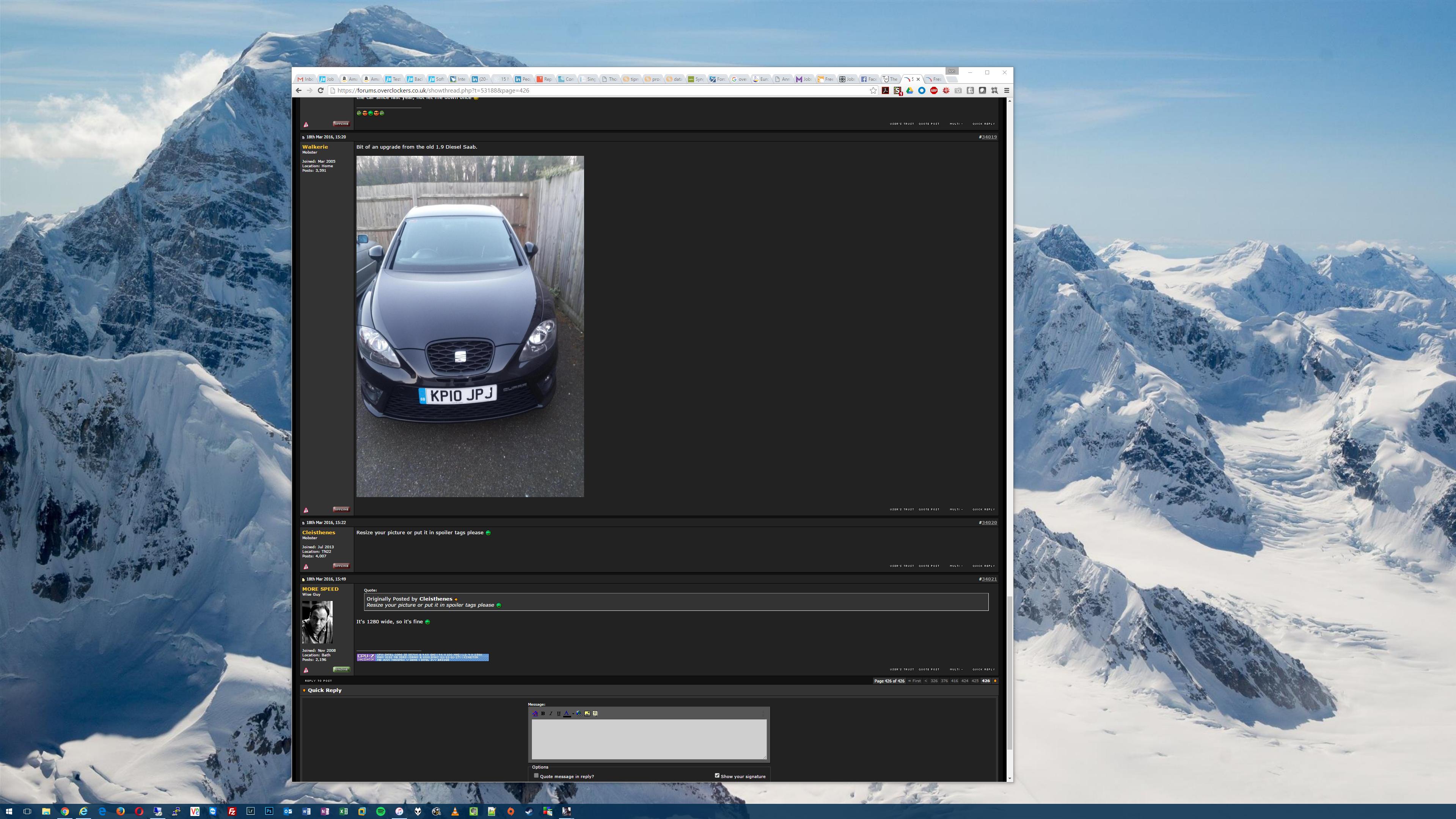Viewport: 1456px width, 819px height.
Task: Close the active overclockers tab
Action: (x=918, y=79)
